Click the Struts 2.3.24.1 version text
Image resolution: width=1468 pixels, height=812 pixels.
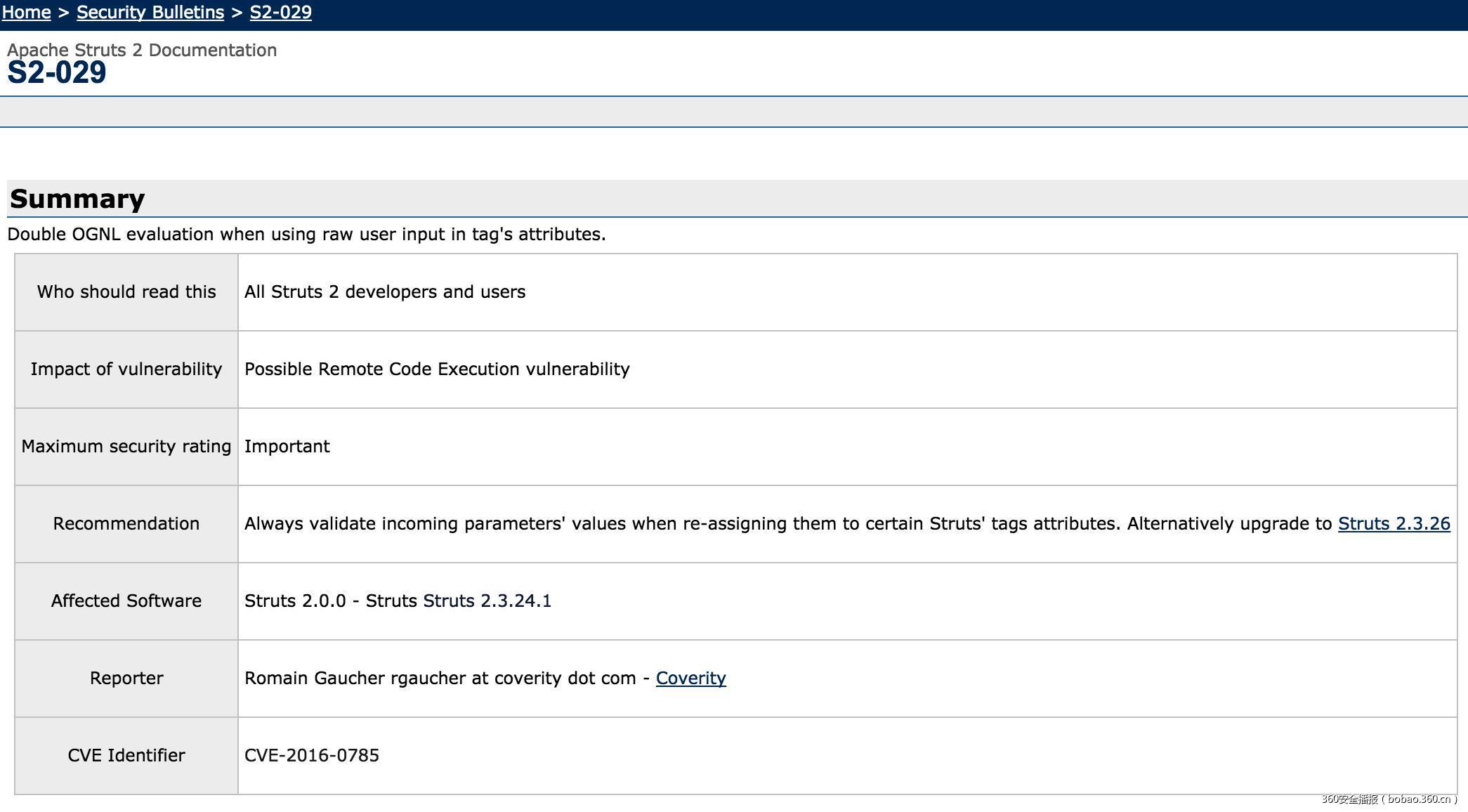tap(487, 601)
